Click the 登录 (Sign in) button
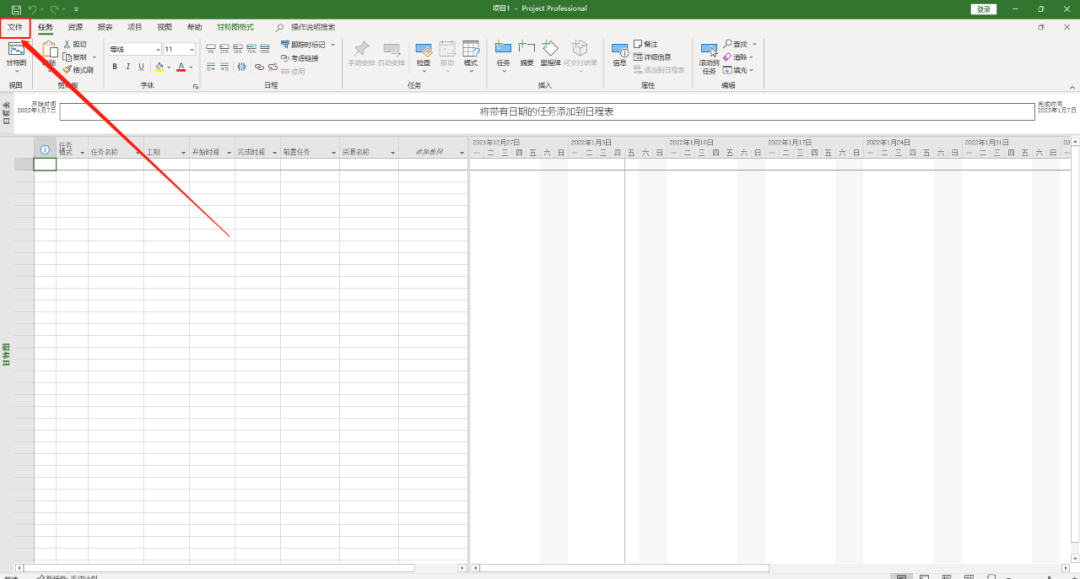The width and height of the screenshot is (1080, 579). pos(983,9)
